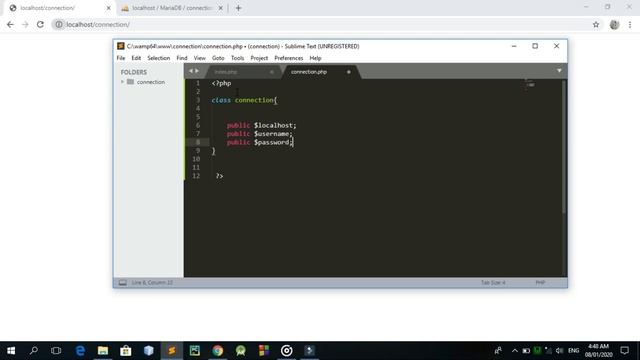
Task: Click the closing php tag on line 12
Action: point(219,176)
